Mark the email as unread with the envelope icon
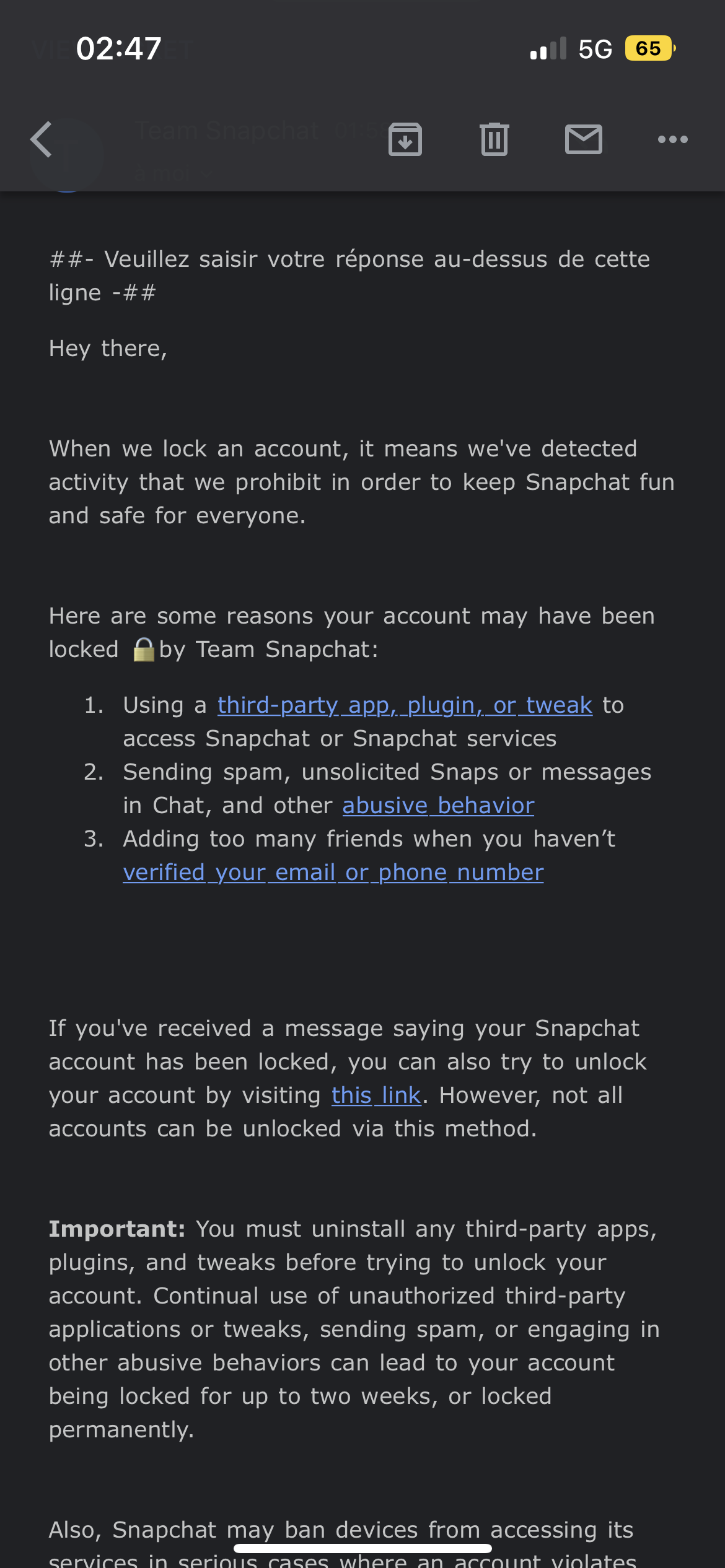The height and width of the screenshot is (1568, 725). coord(583,139)
